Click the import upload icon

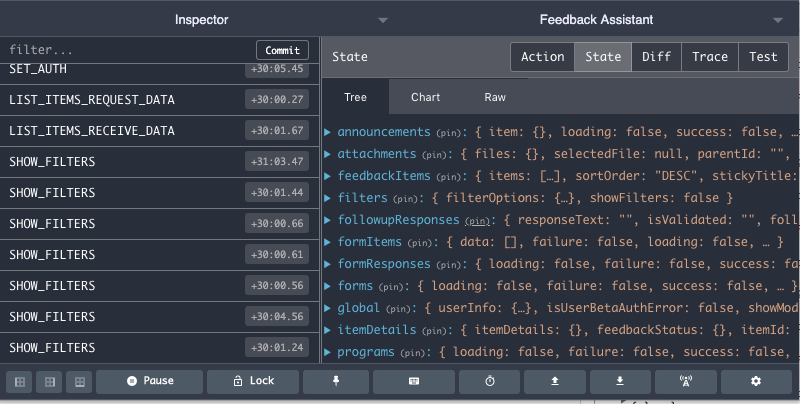pyautogui.click(x=555, y=382)
